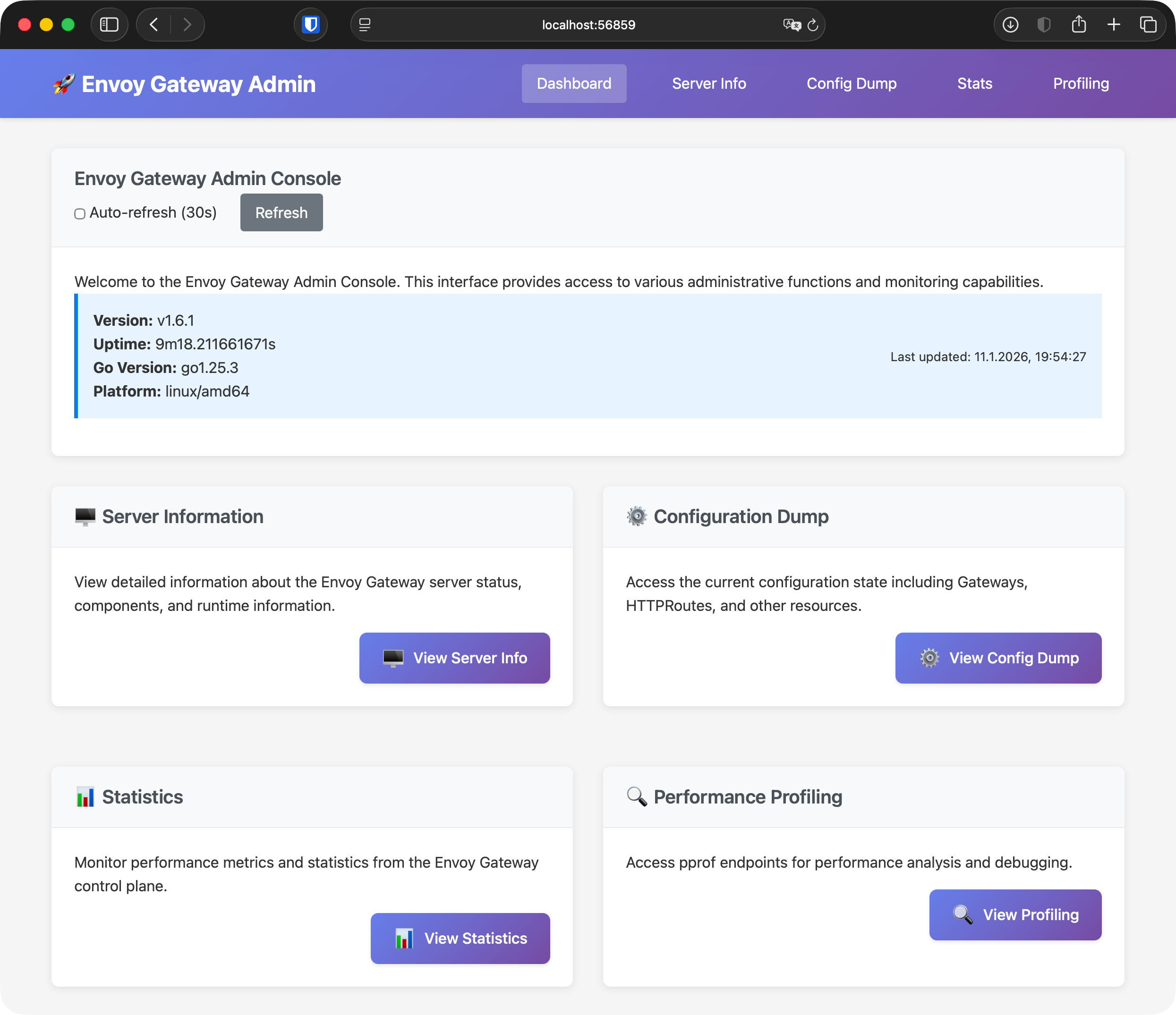Click the Bitwarden shield extension icon
The height and width of the screenshot is (1015, 1176).
310,25
